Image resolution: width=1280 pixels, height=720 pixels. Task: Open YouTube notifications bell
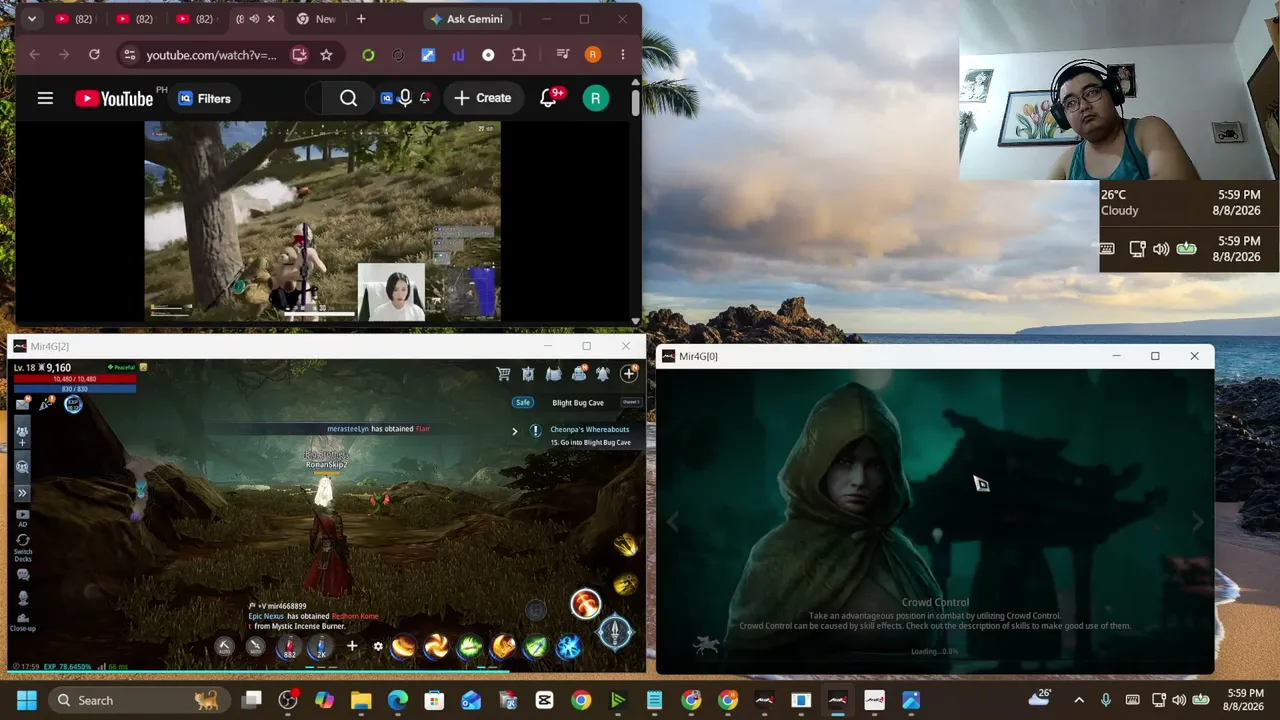pos(548,98)
